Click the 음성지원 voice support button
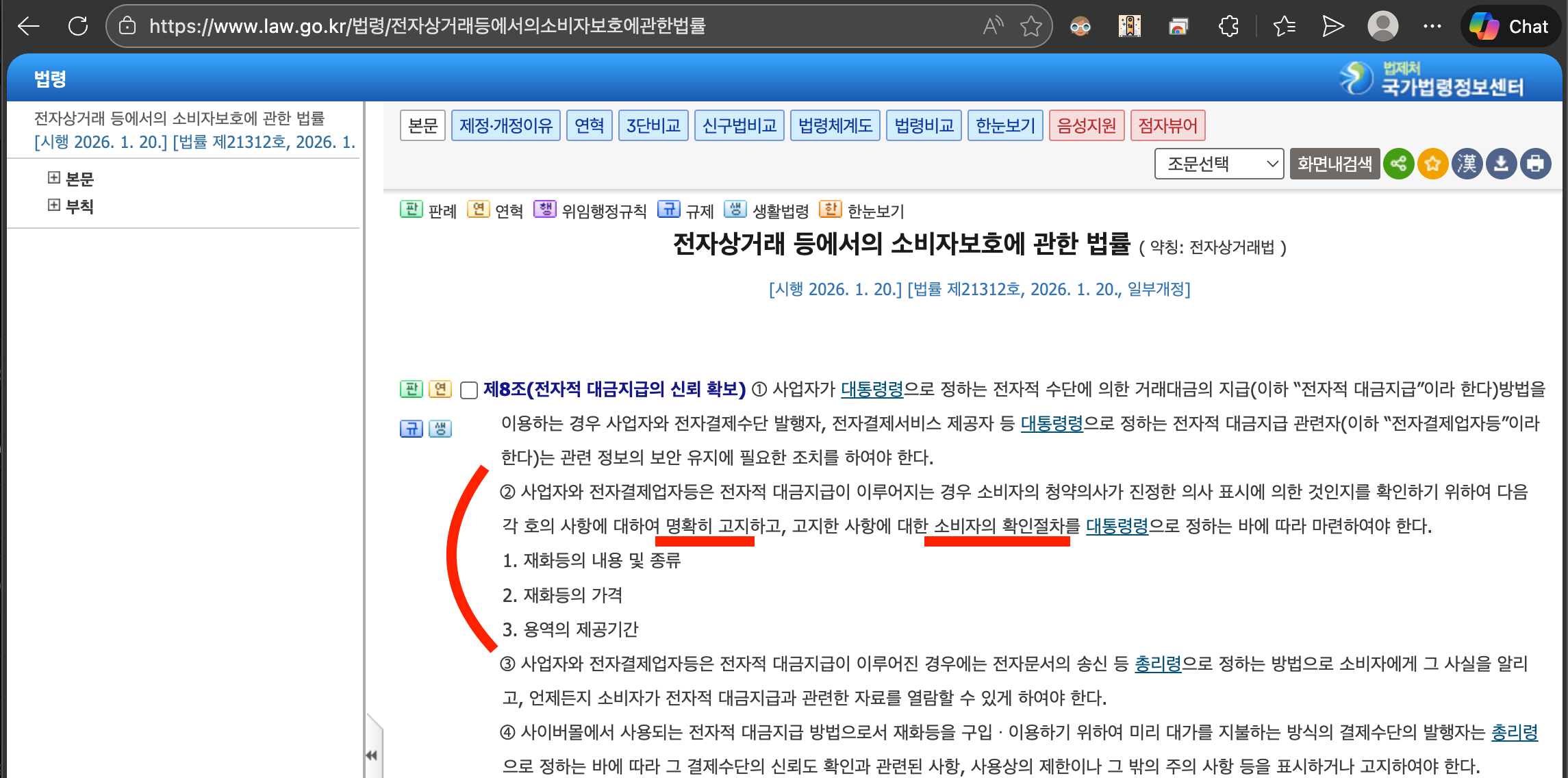Viewport: 1568px width, 778px height. pos(1086,125)
